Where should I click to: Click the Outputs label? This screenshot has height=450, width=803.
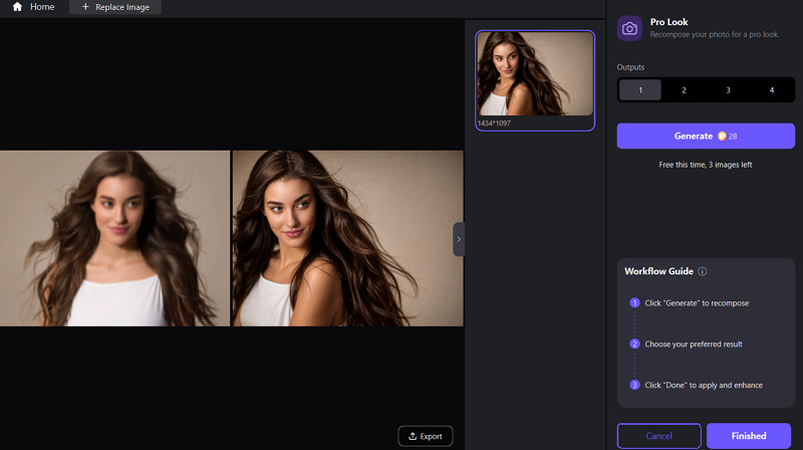pos(630,67)
